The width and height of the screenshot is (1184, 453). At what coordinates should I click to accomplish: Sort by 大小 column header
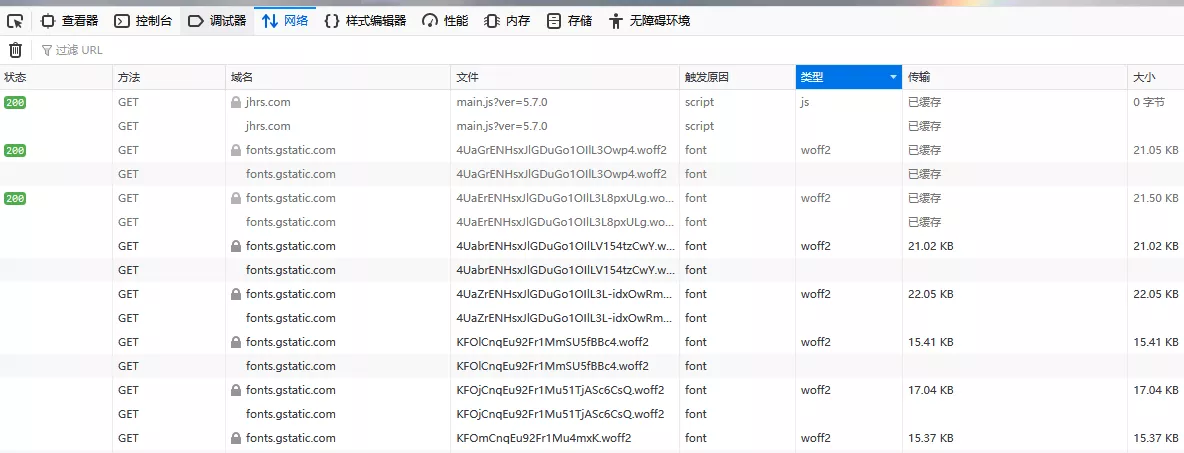(x=1155, y=77)
